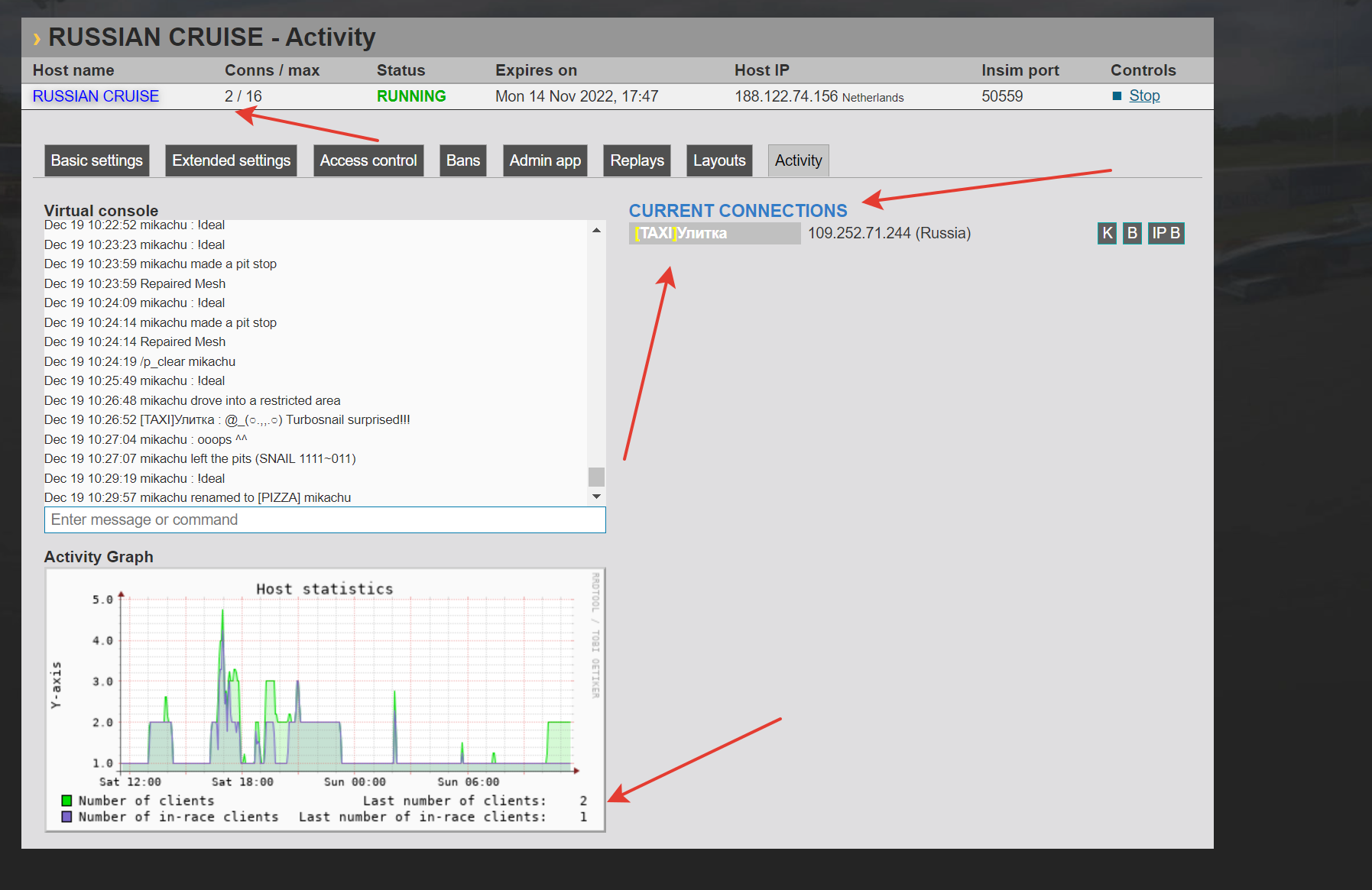The width and height of the screenshot is (1372, 890).
Task: Click the Insim port 50559 value
Action: click(x=1002, y=96)
